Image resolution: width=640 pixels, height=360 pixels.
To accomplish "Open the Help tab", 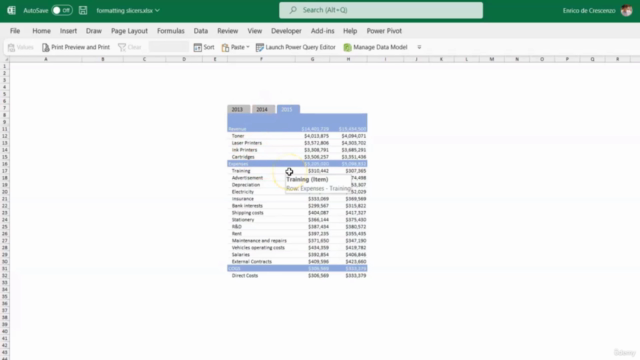I will coord(350,31).
